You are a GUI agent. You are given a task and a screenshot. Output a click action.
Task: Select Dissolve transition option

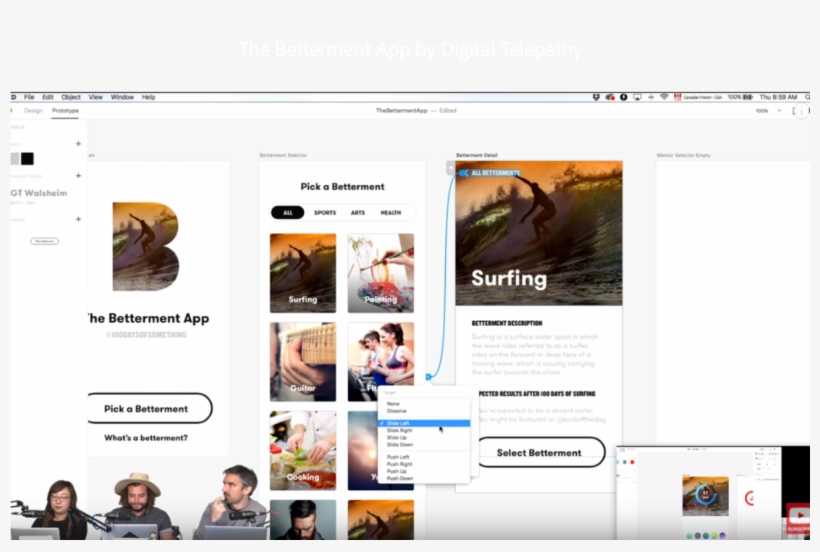424,411
